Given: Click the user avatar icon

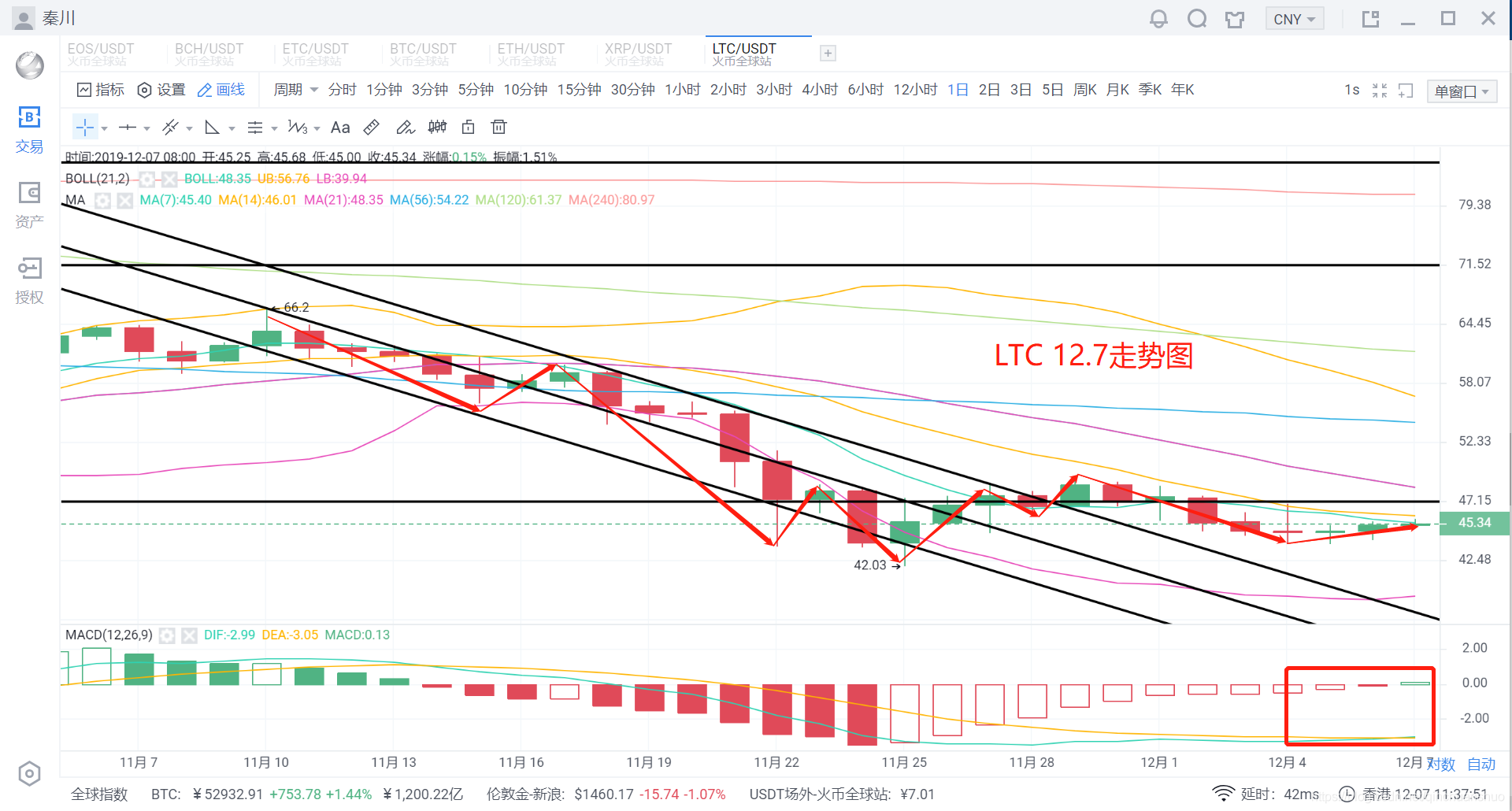Looking at the screenshot, I should coord(24,19).
